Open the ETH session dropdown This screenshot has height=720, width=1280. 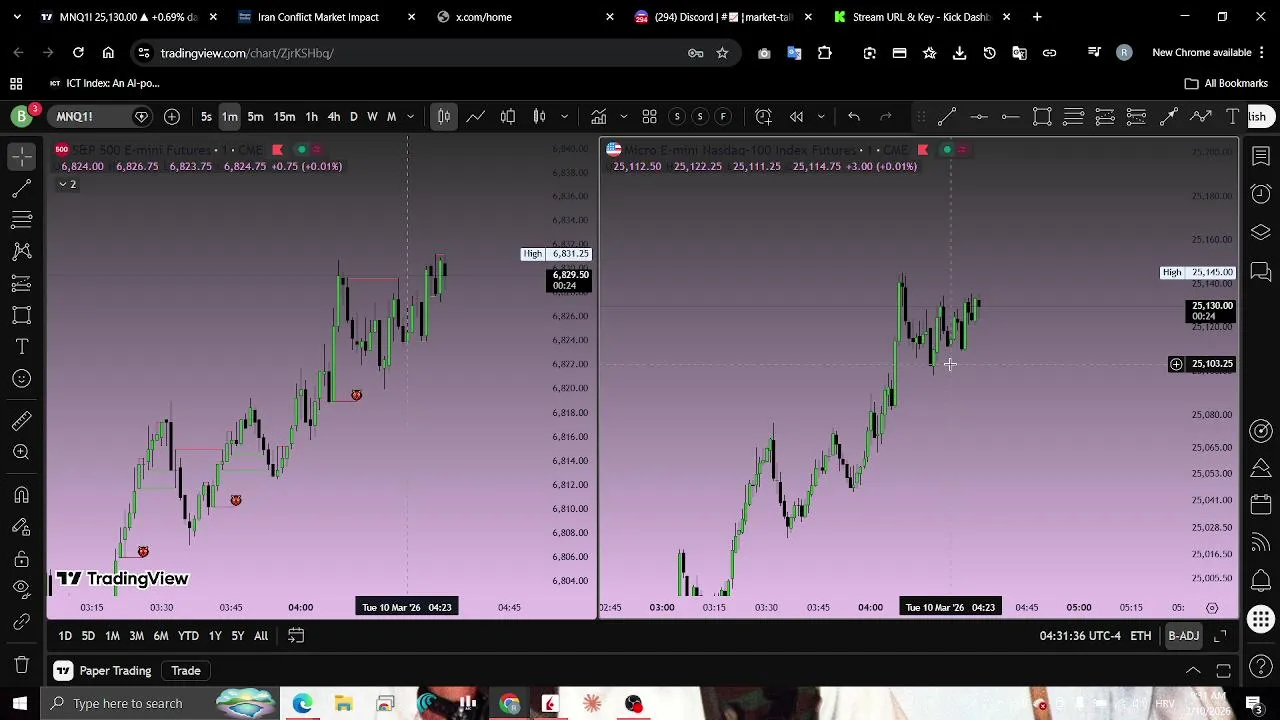1140,636
